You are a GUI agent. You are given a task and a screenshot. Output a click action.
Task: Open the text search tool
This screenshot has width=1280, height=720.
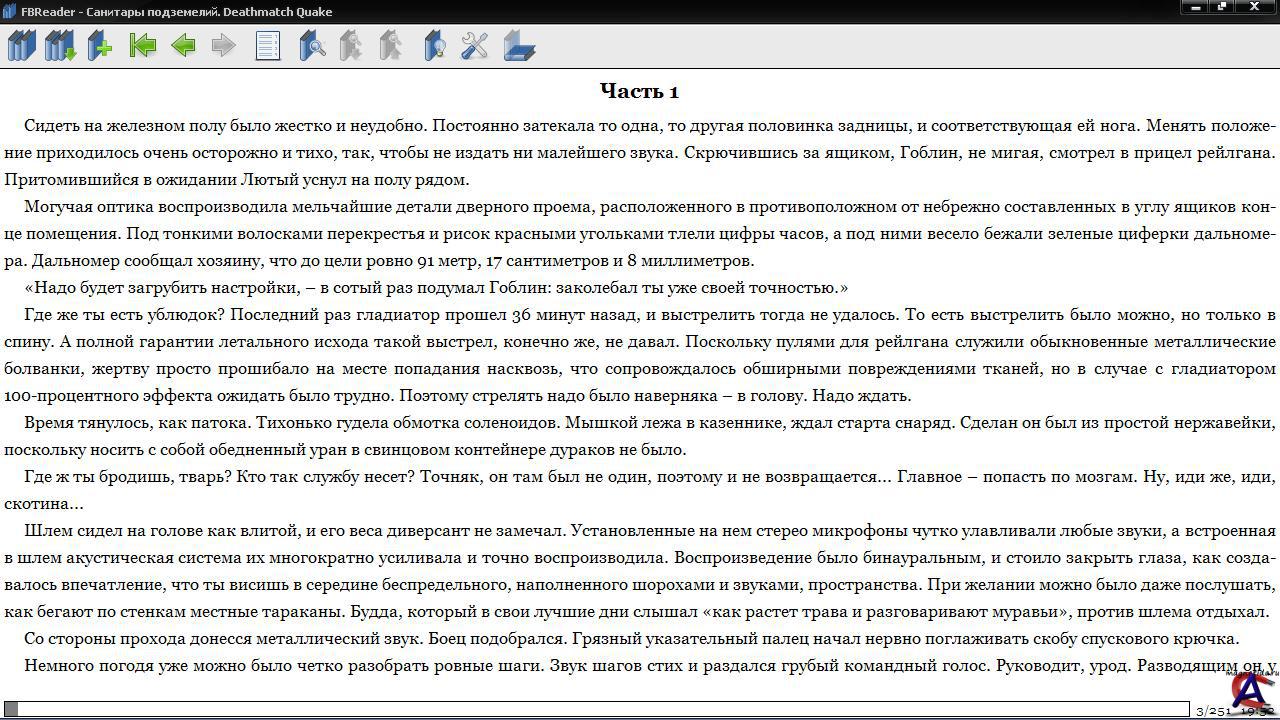pos(312,46)
